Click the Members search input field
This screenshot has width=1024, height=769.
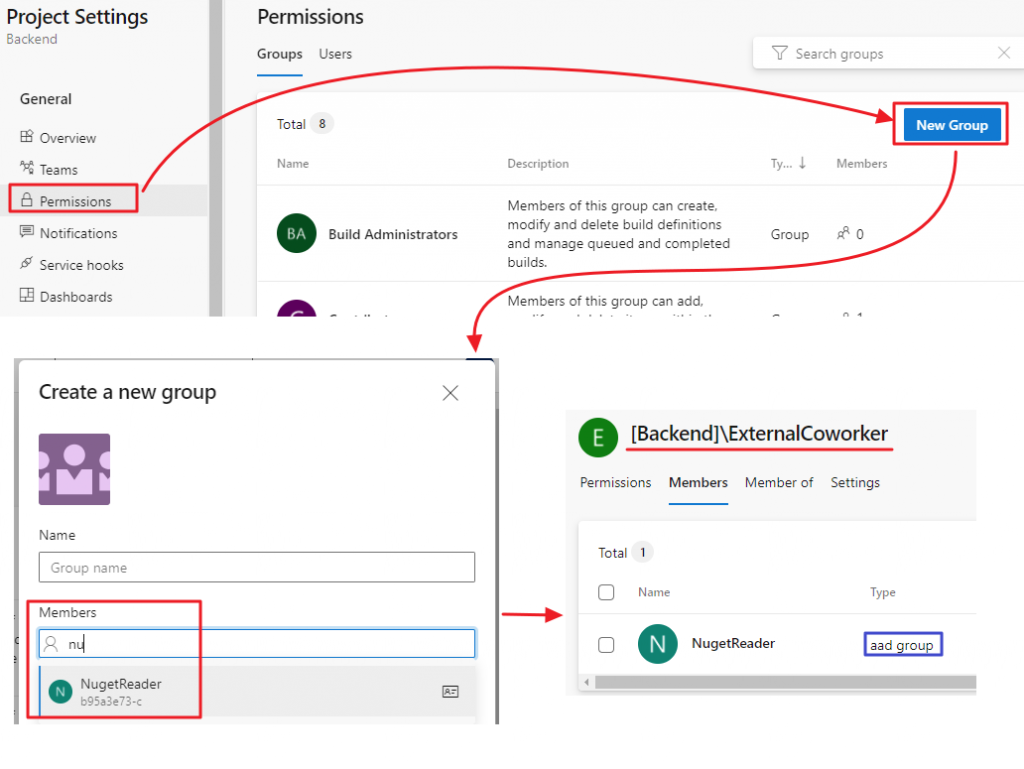coord(257,644)
